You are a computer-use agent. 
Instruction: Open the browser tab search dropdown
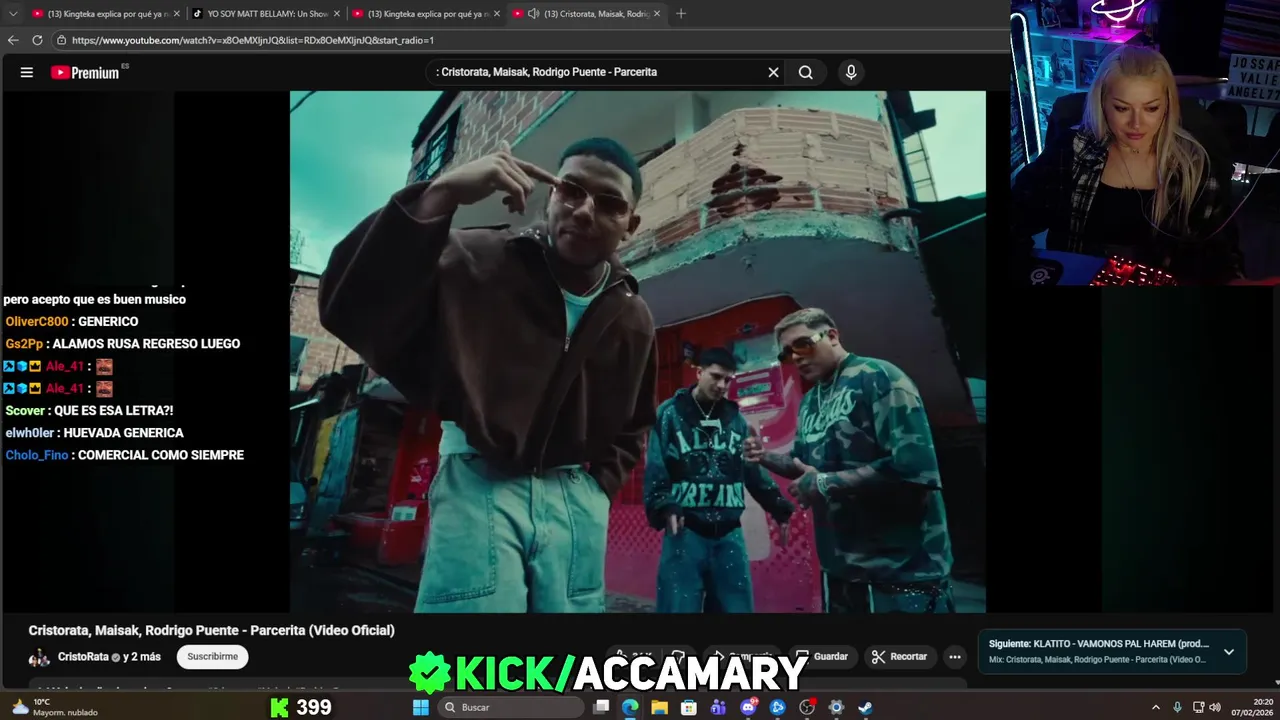pos(13,13)
